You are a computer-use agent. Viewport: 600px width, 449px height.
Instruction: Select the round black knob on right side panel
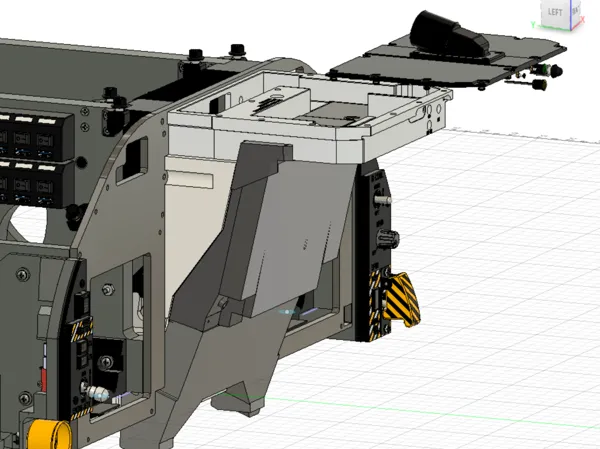[x=388, y=239]
